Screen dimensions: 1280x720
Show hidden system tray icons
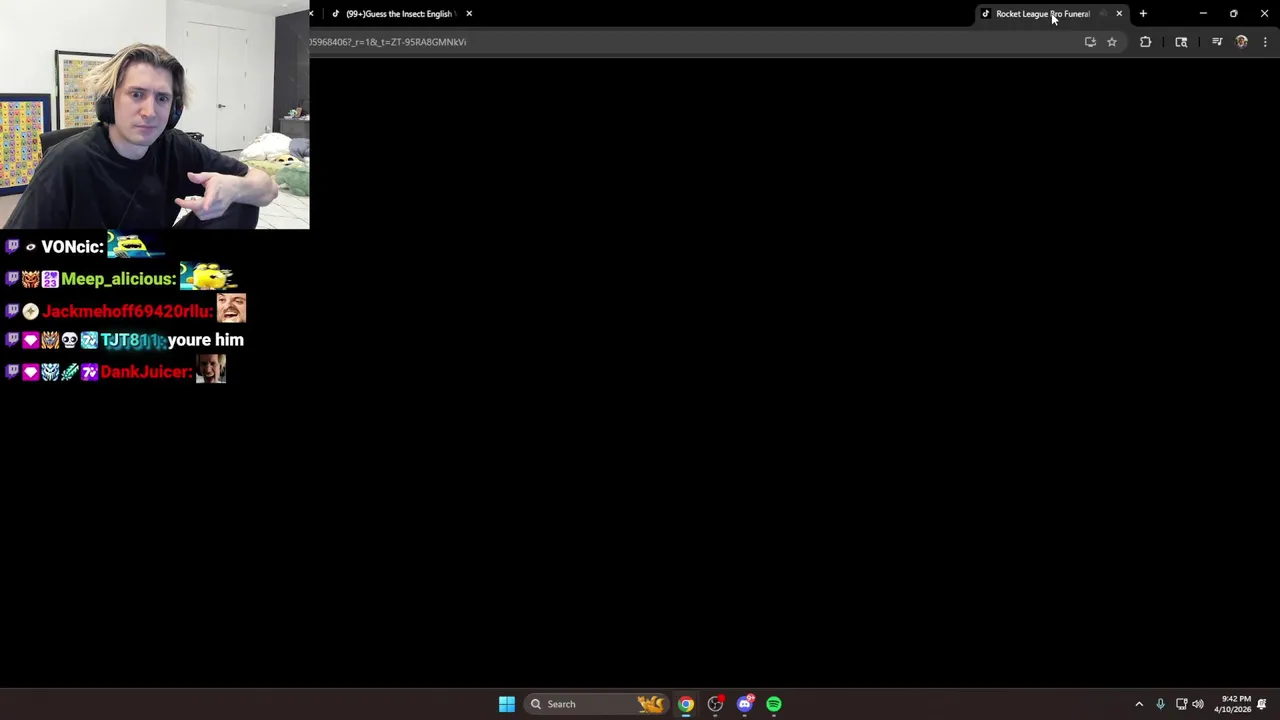1139,704
